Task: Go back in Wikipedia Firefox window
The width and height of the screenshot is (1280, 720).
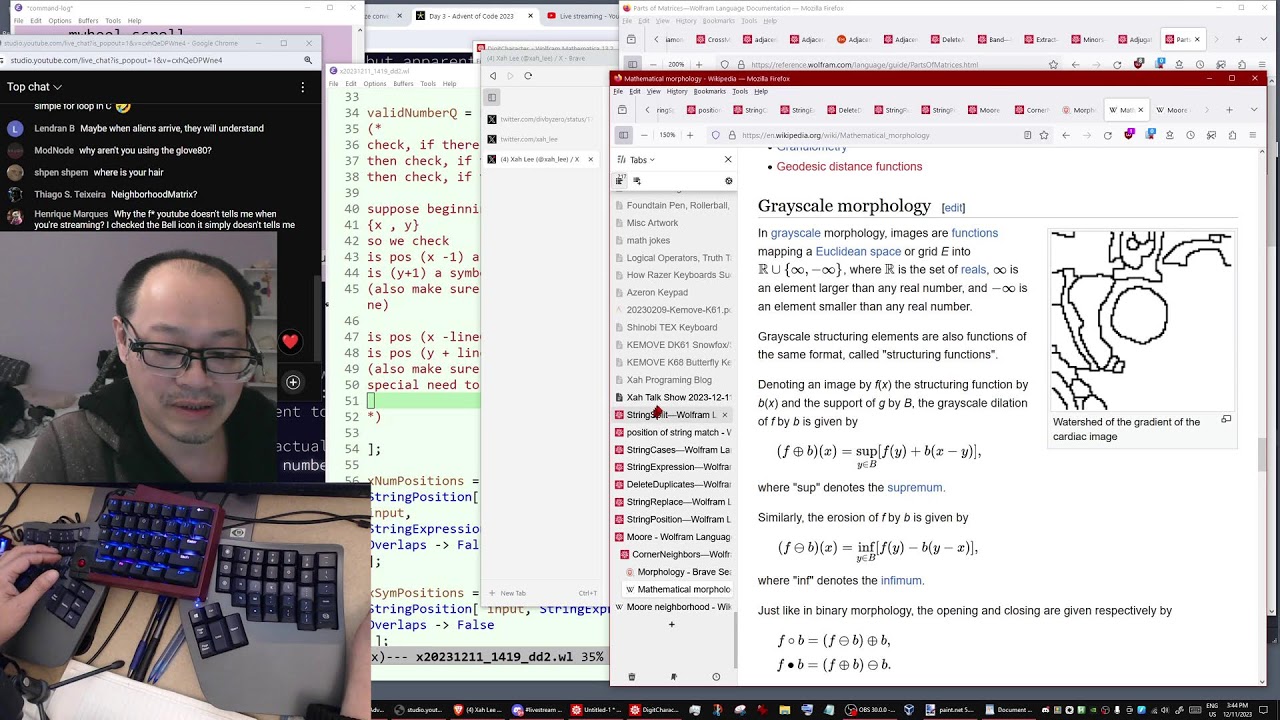Action: [x=1066, y=135]
